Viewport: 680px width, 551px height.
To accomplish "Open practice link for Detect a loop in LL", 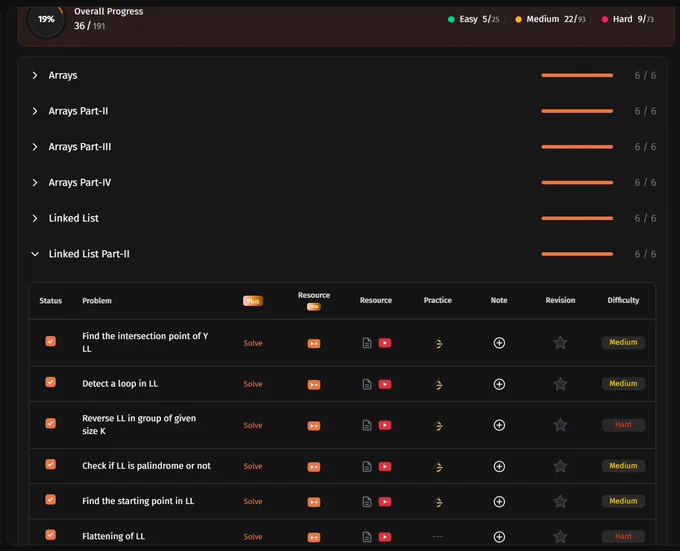I will coord(438,385).
